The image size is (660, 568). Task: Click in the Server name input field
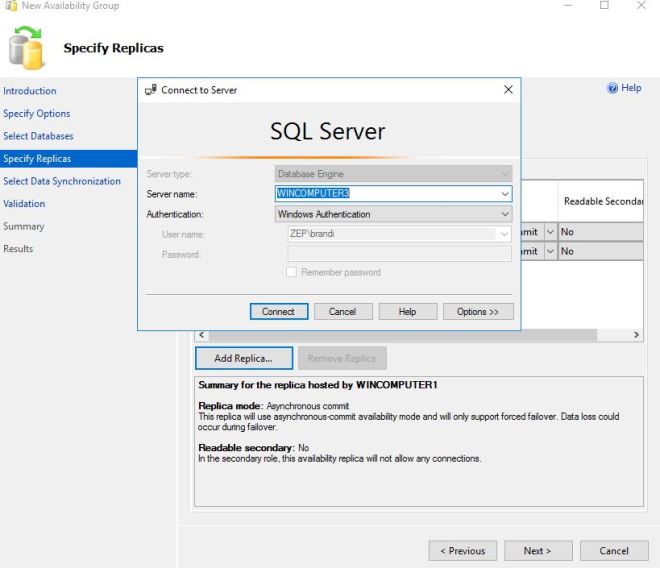click(385, 194)
